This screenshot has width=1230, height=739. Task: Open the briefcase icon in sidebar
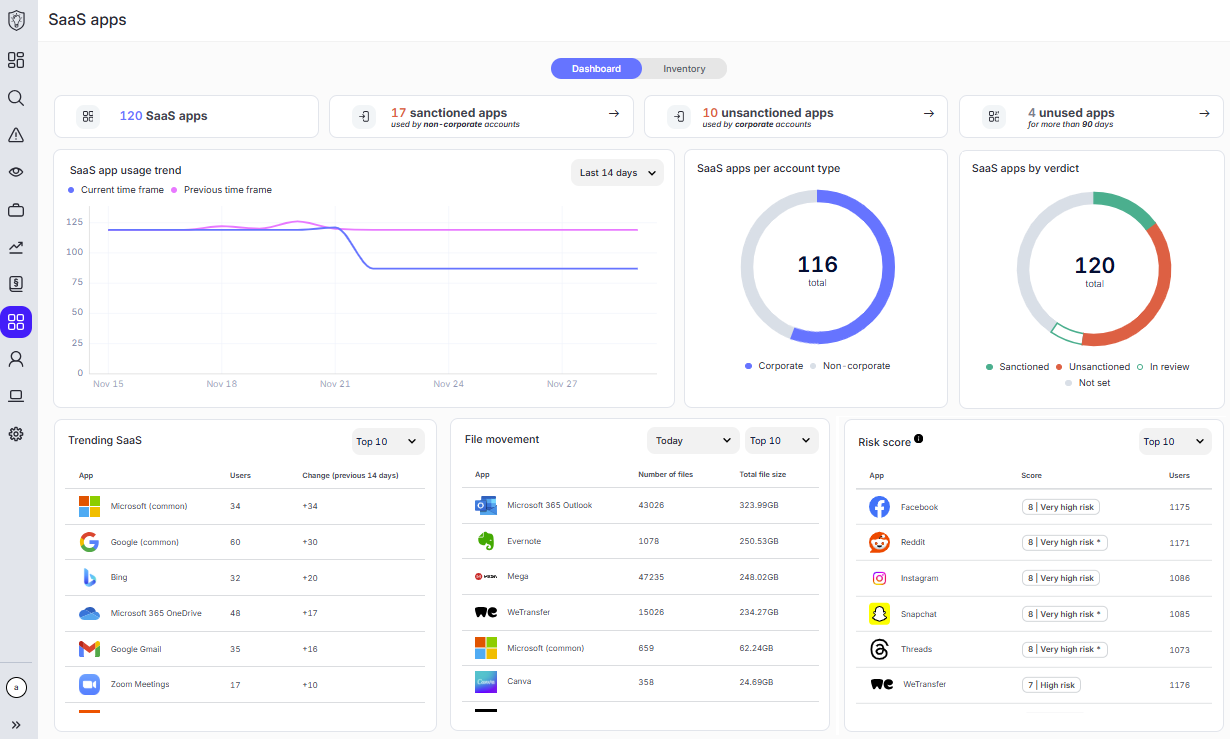point(16,210)
